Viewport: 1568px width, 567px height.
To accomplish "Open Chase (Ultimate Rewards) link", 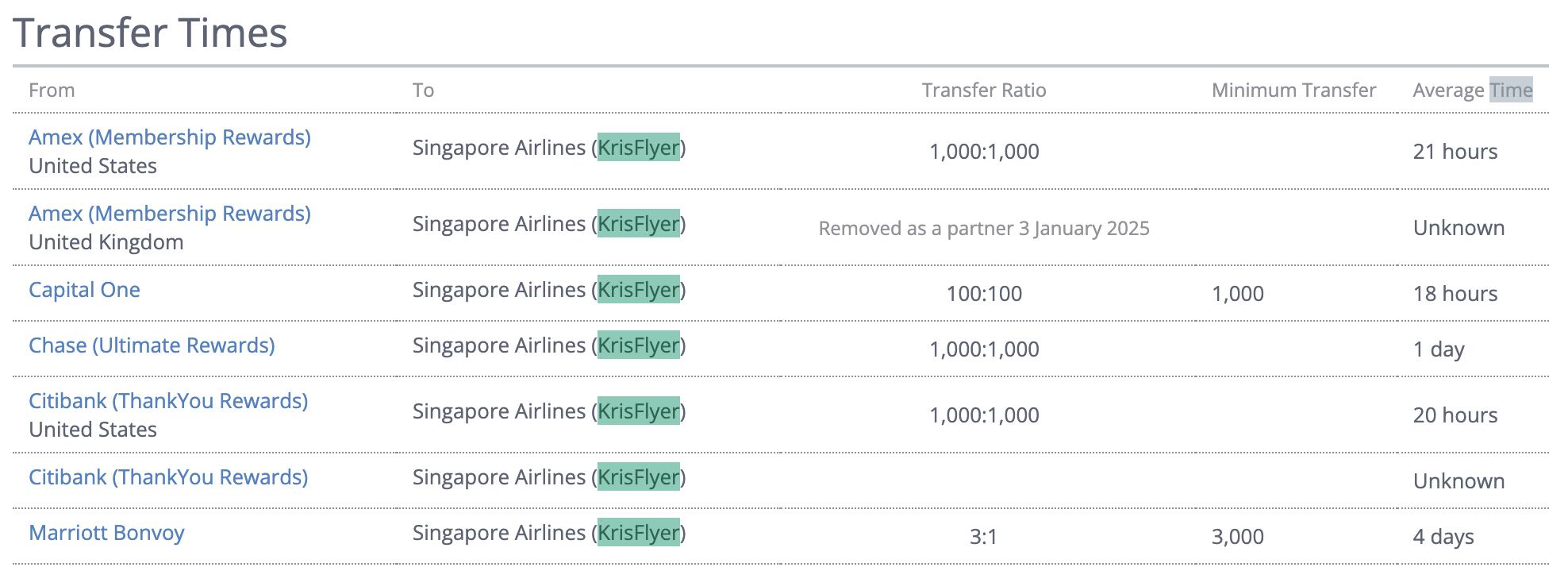I will point(152,345).
